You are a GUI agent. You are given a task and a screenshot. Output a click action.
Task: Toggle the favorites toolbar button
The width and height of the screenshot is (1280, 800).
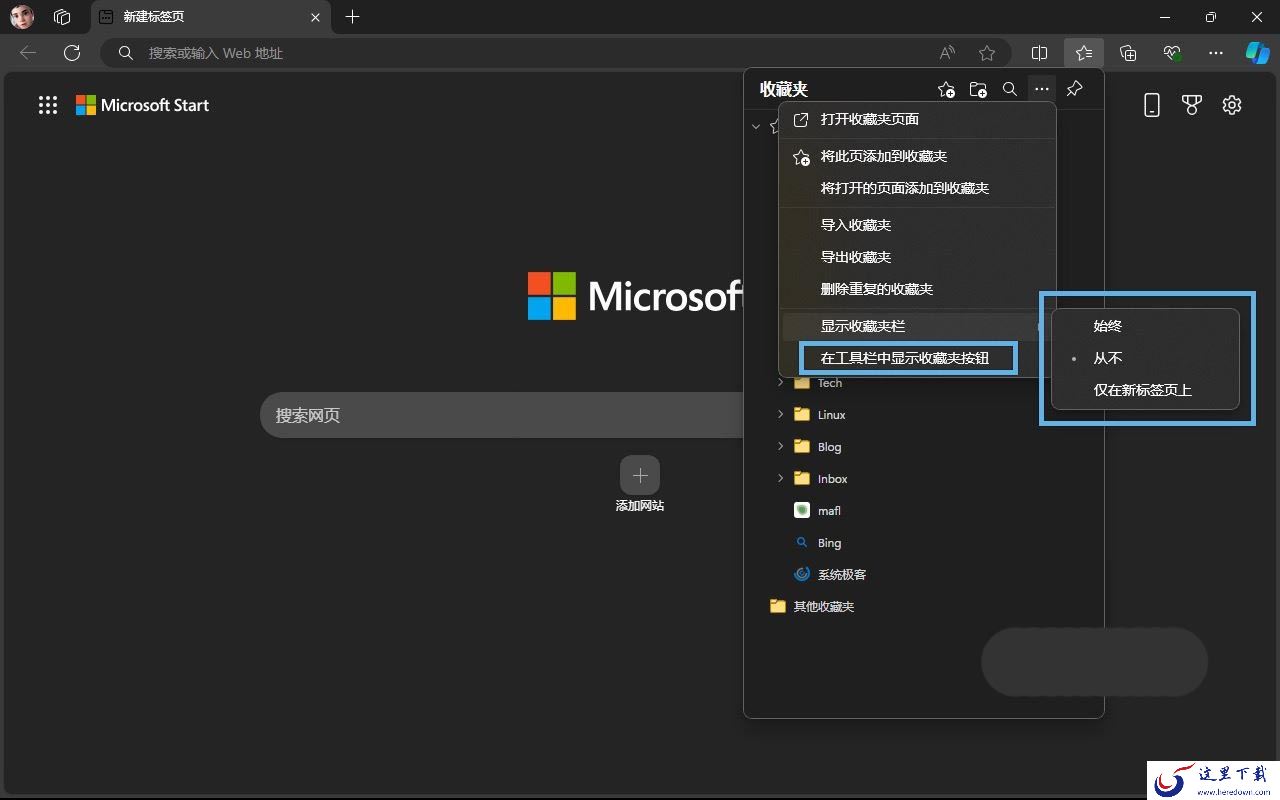coord(1084,53)
